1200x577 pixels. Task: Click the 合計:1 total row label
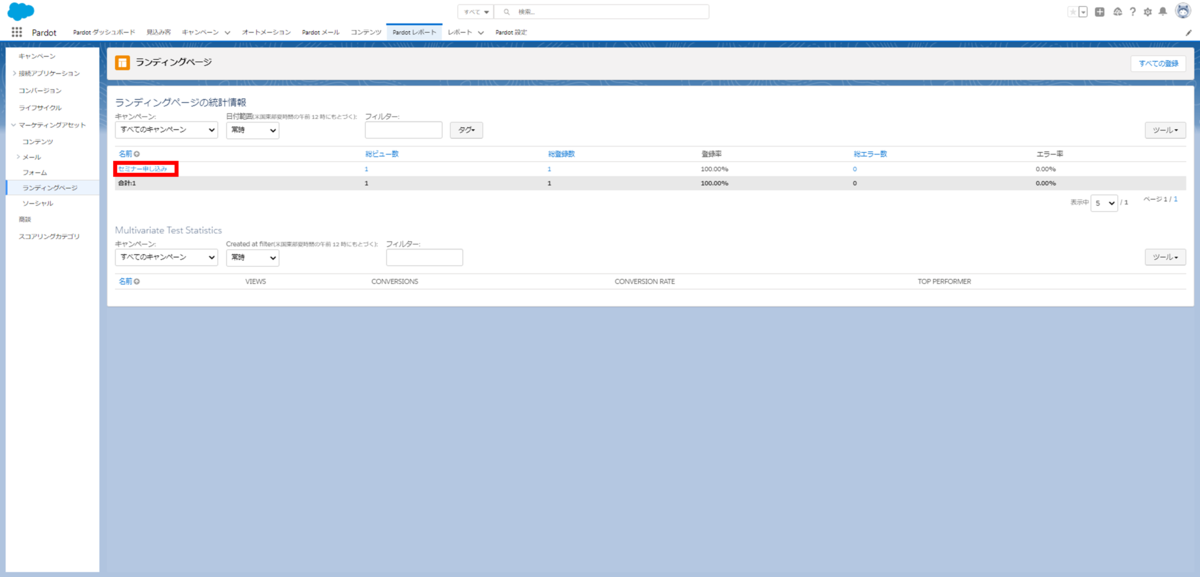point(127,184)
